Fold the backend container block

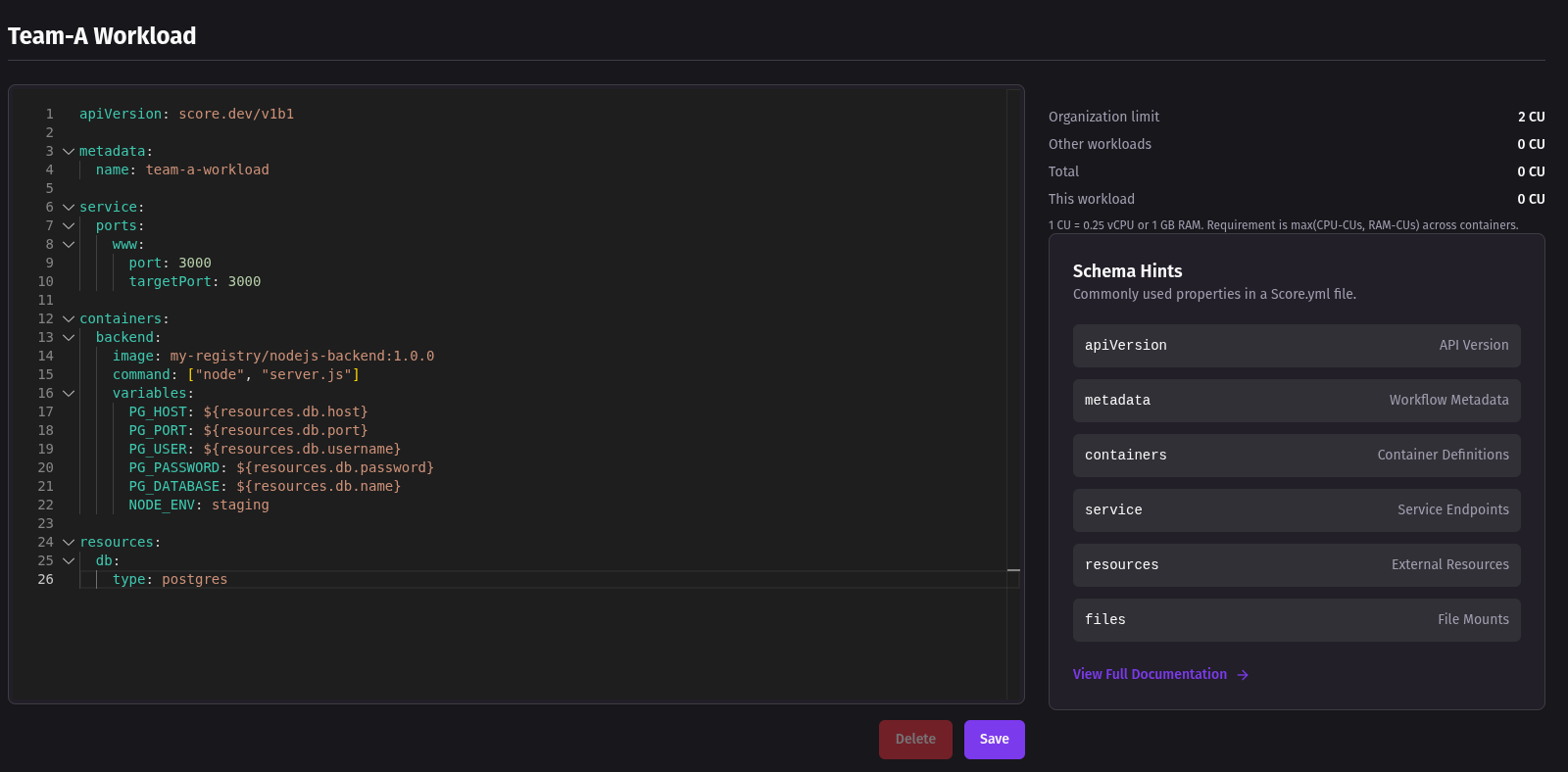69,338
